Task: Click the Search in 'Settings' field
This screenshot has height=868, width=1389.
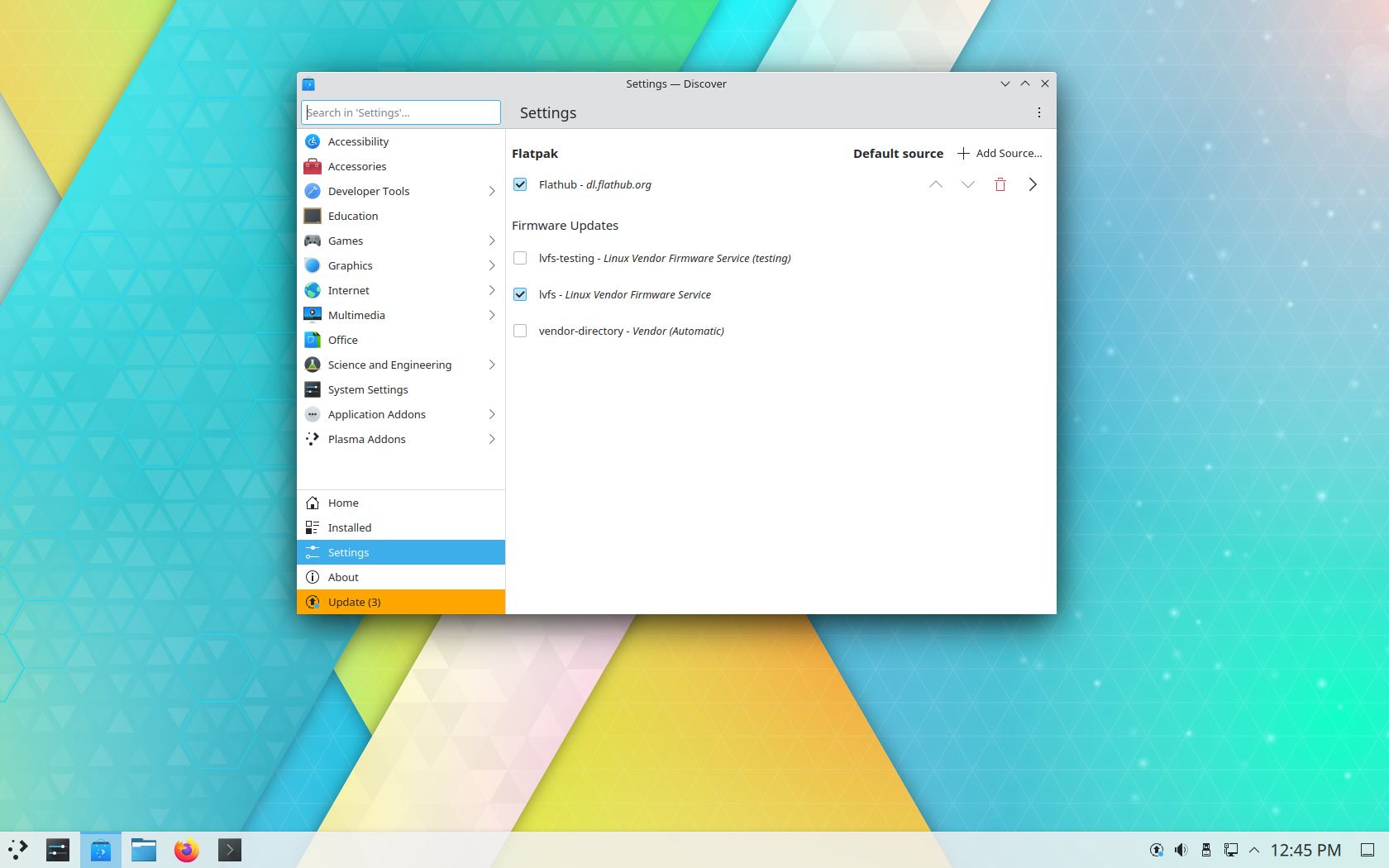Action: 401,112
